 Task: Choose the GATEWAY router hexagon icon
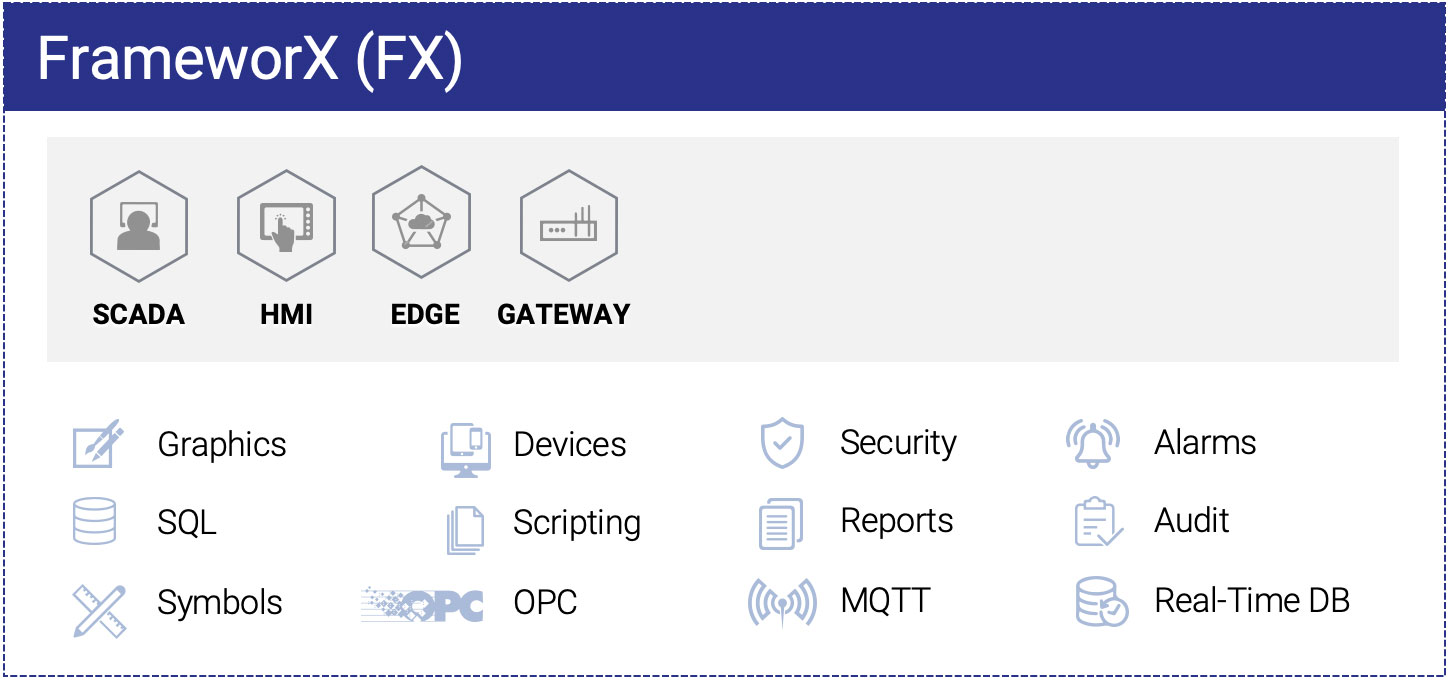[568, 226]
